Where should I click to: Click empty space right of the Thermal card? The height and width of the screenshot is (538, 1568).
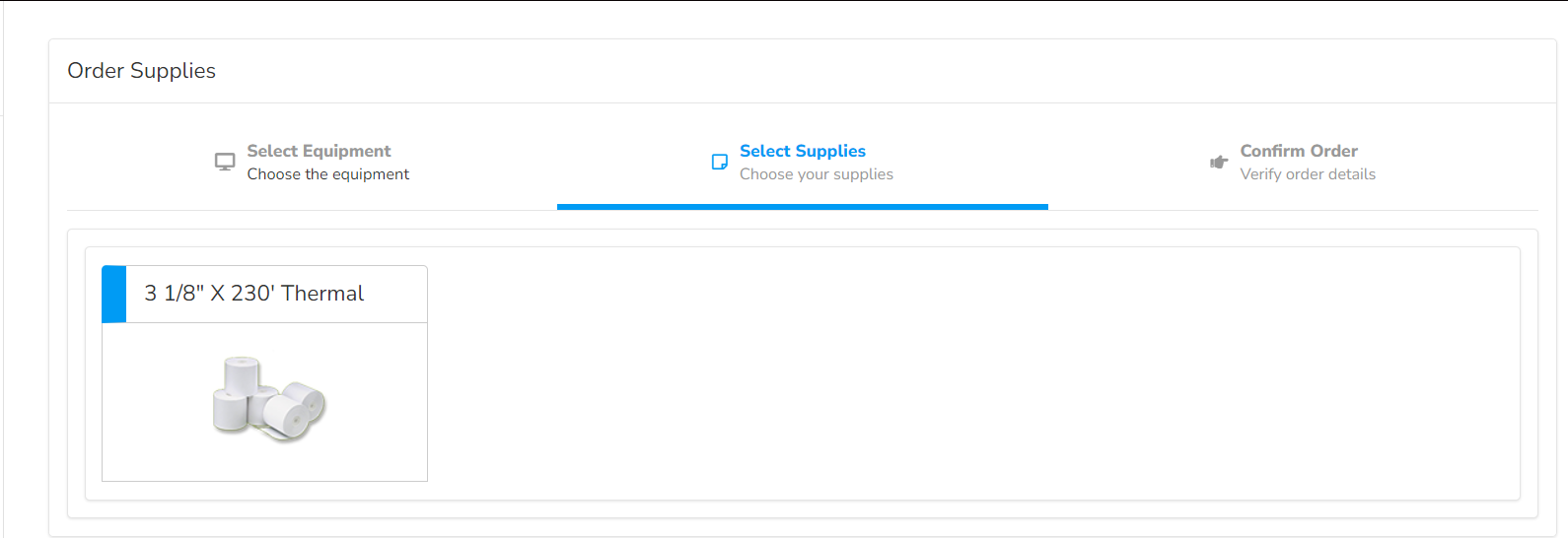point(966,374)
